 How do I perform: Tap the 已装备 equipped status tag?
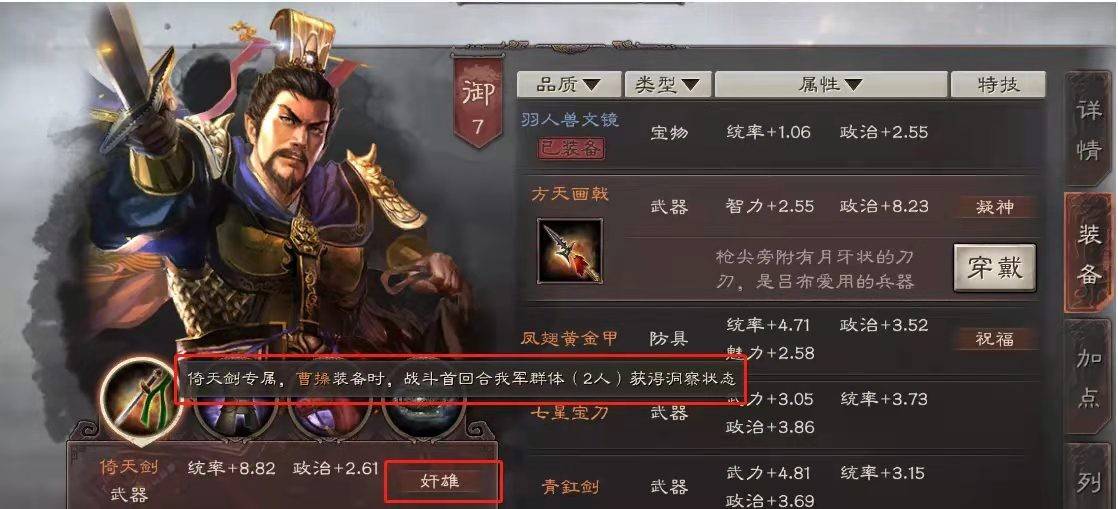(570, 148)
